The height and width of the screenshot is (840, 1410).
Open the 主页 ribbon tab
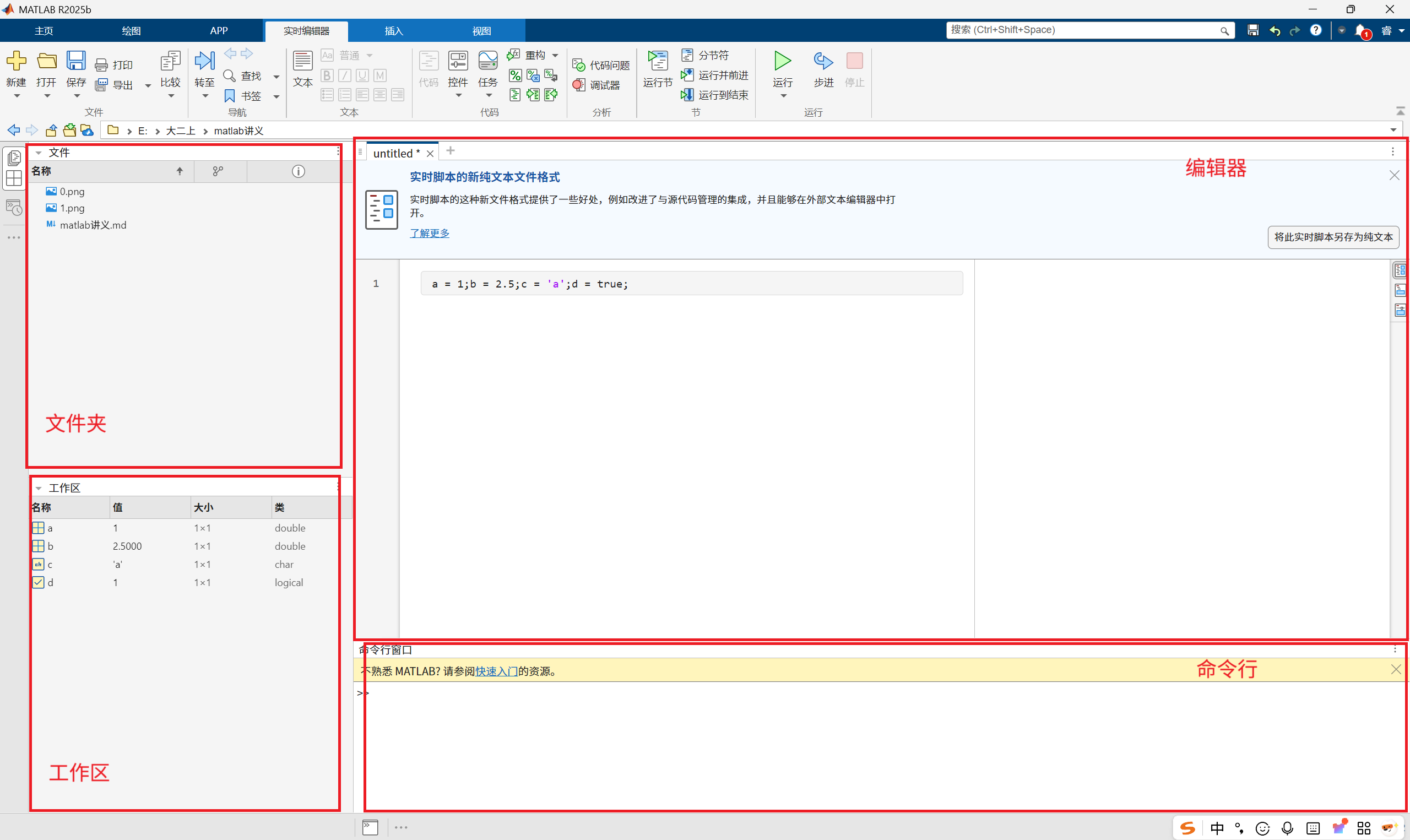pos(44,30)
